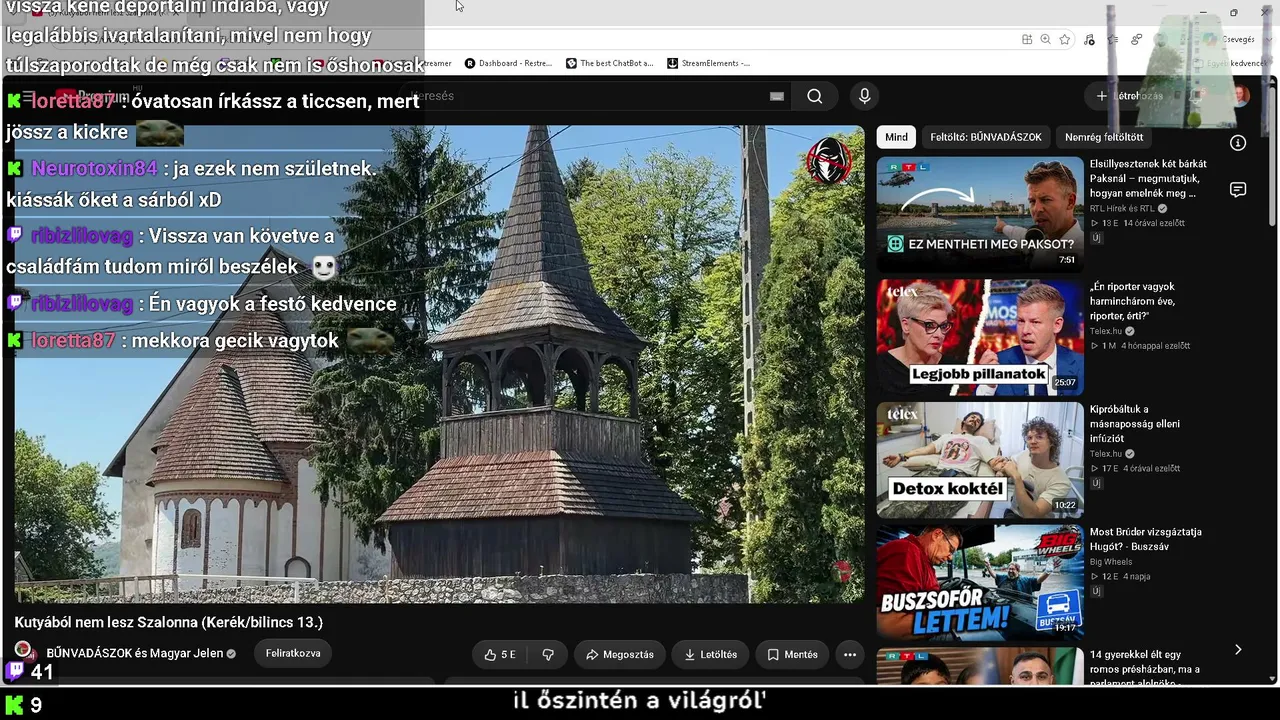
Task: Click the browser zoom magnifier icon
Action: [1045, 39]
